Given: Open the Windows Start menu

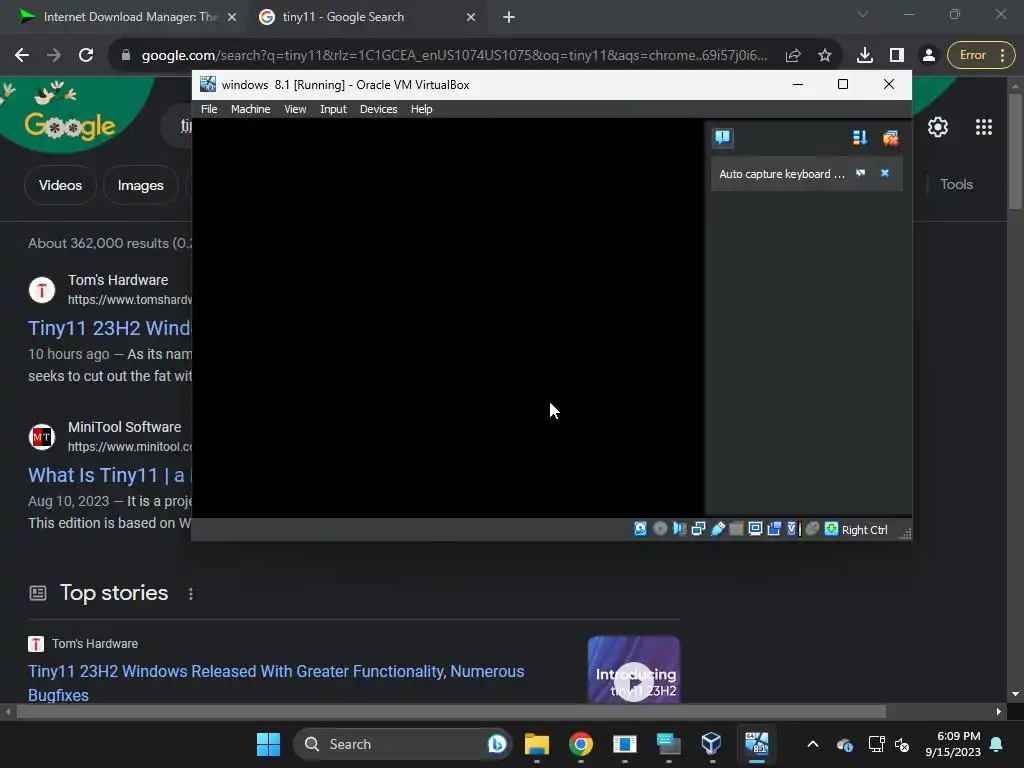Looking at the screenshot, I should [x=268, y=744].
